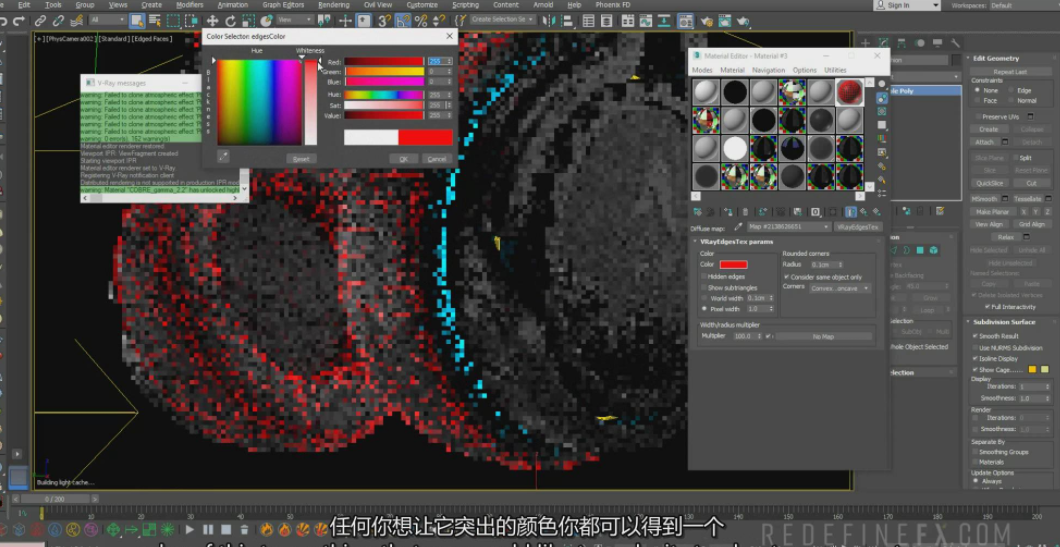Screen dimensions: 1060x547
Task: Enable the Hidden edges checkbox
Action: [x=704, y=276]
